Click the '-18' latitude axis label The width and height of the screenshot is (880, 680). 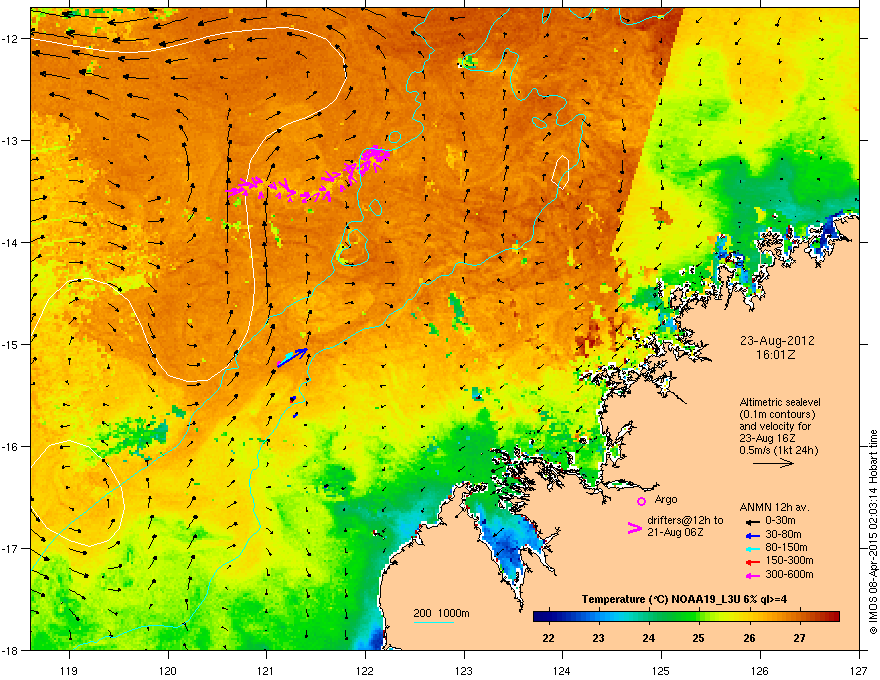pyautogui.click(x=10, y=650)
